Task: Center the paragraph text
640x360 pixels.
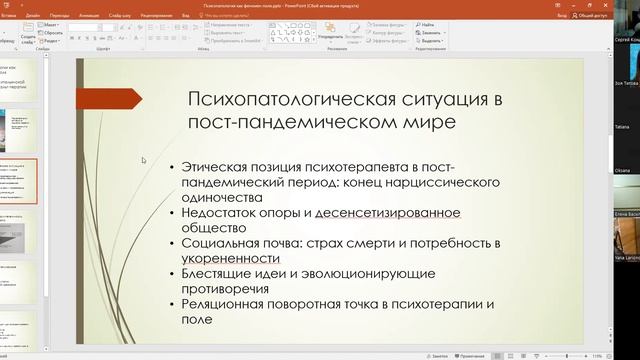Action: click(158, 38)
